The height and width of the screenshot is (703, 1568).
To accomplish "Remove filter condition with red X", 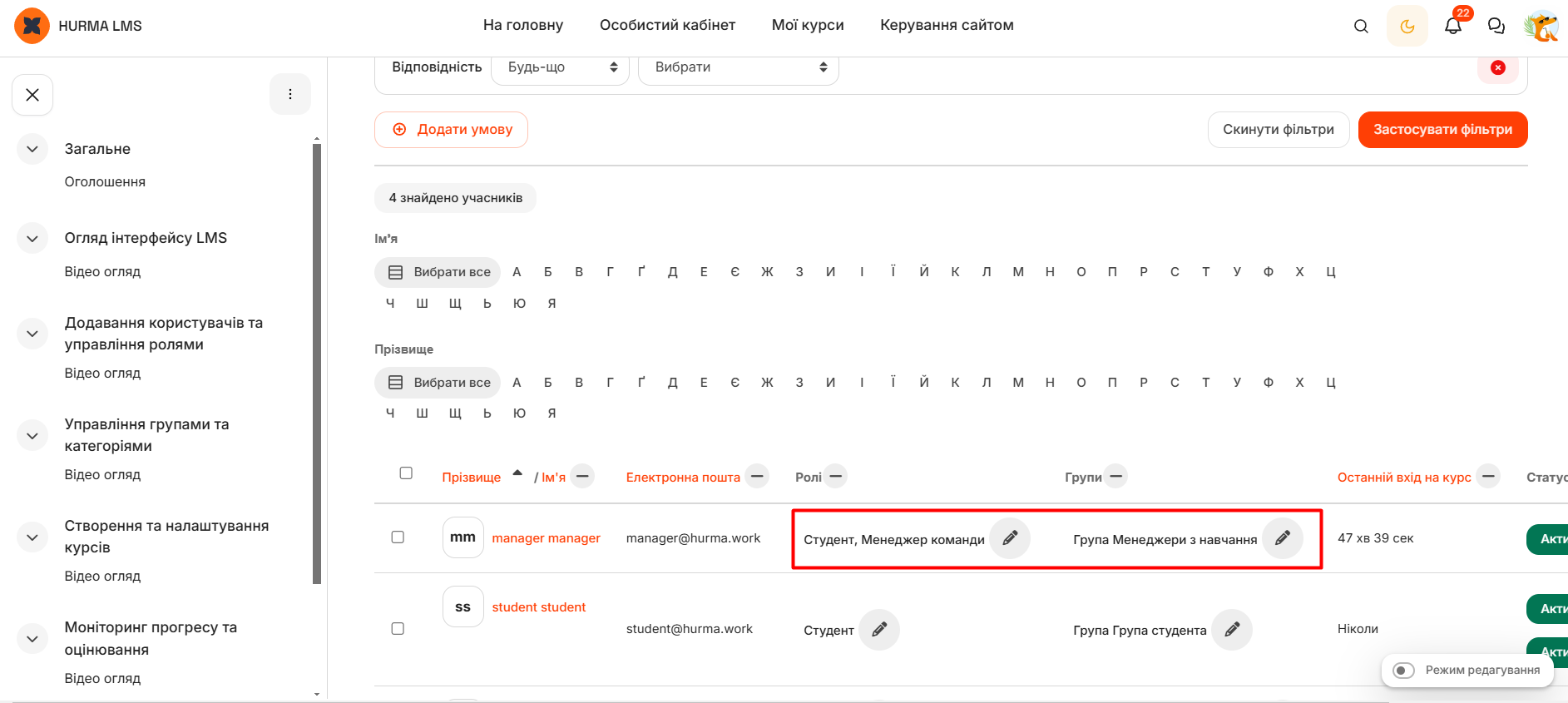I will pos(1498,67).
